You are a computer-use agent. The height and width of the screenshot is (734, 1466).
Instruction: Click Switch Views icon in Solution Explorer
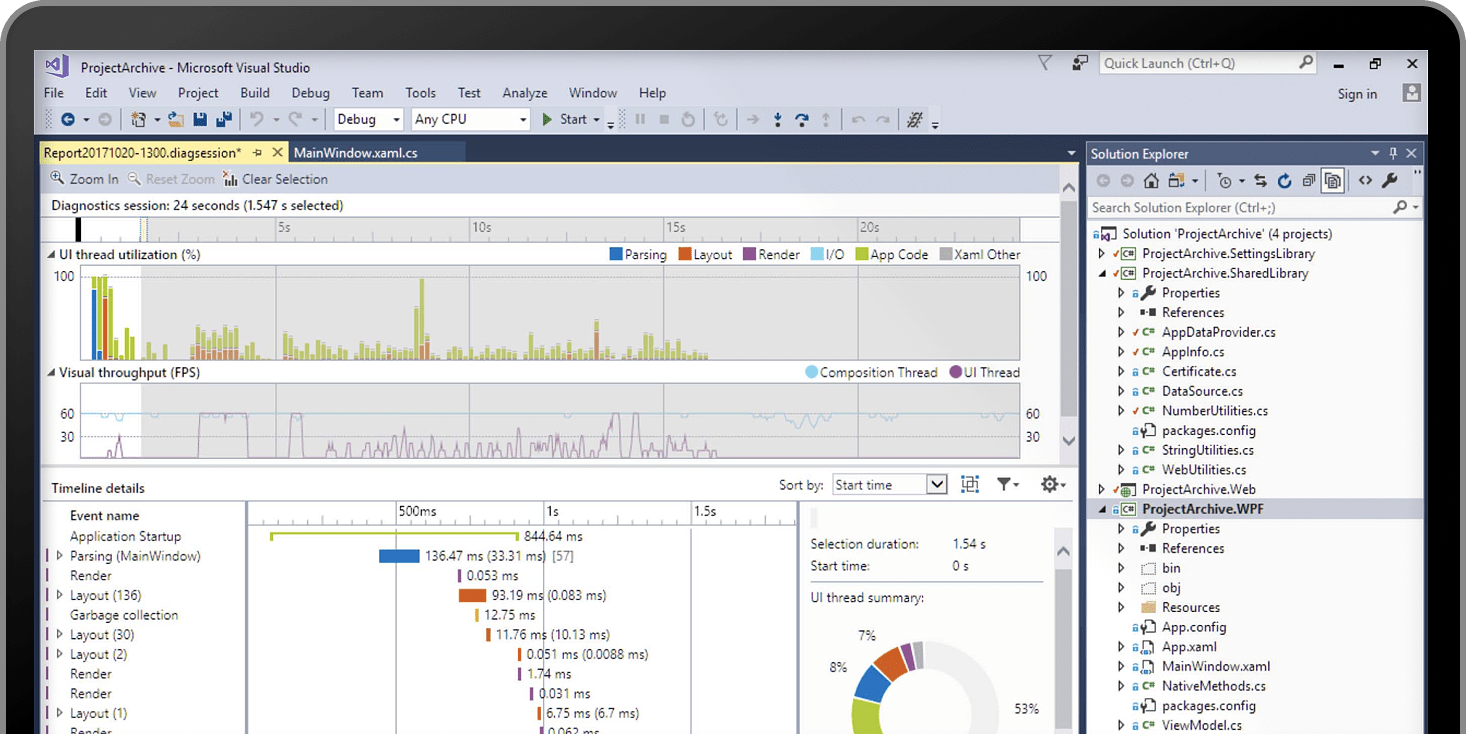click(1175, 181)
